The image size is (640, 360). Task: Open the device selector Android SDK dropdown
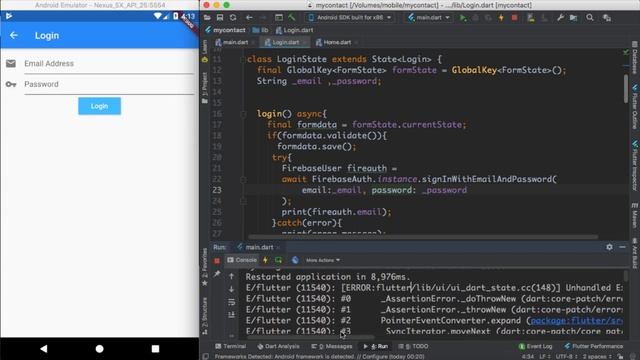351,18
